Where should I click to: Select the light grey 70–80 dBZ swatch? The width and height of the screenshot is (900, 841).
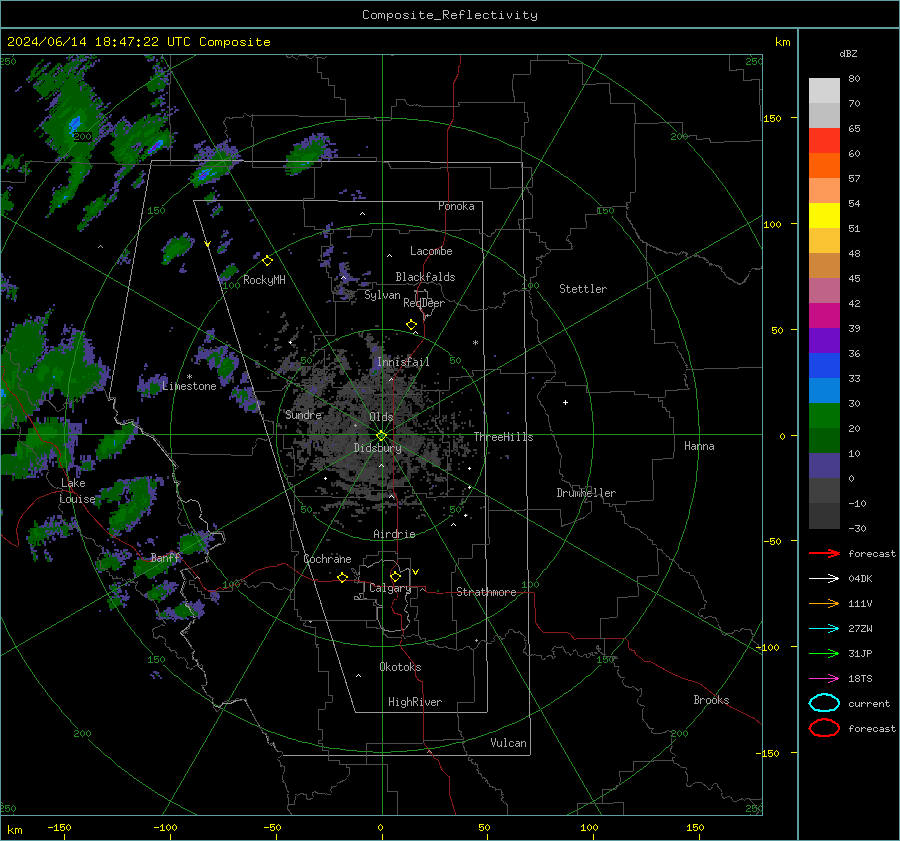[824, 91]
